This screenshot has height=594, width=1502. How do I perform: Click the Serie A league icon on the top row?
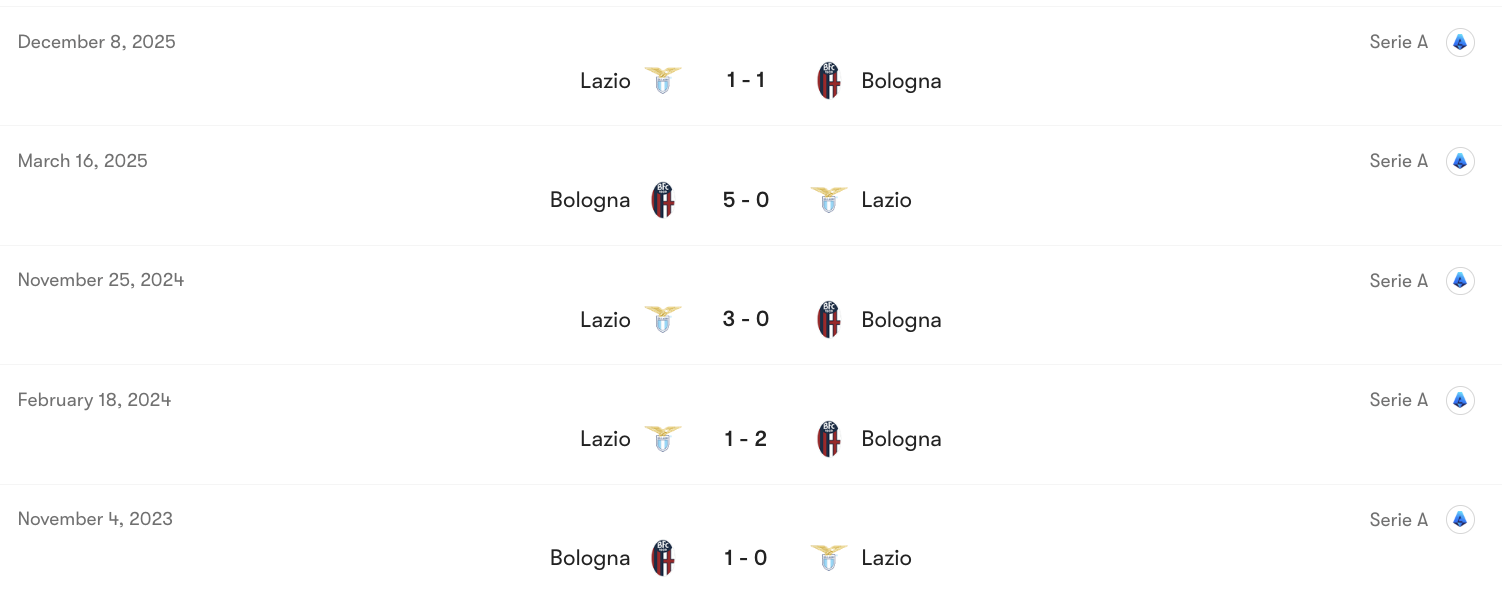pyautogui.click(x=1460, y=42)
